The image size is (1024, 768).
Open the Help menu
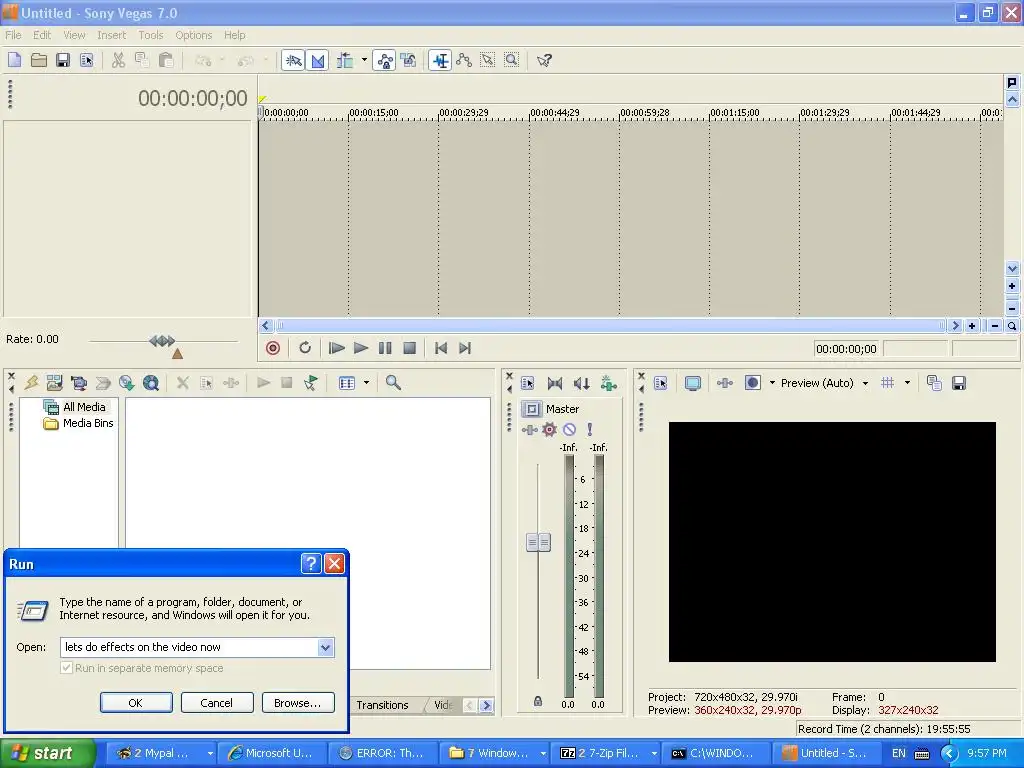point(234,35)
